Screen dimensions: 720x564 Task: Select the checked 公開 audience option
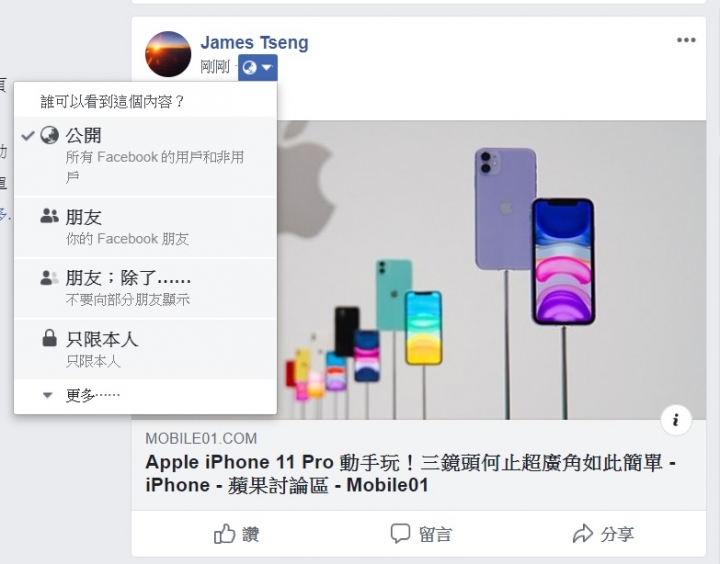pos(146,156)
